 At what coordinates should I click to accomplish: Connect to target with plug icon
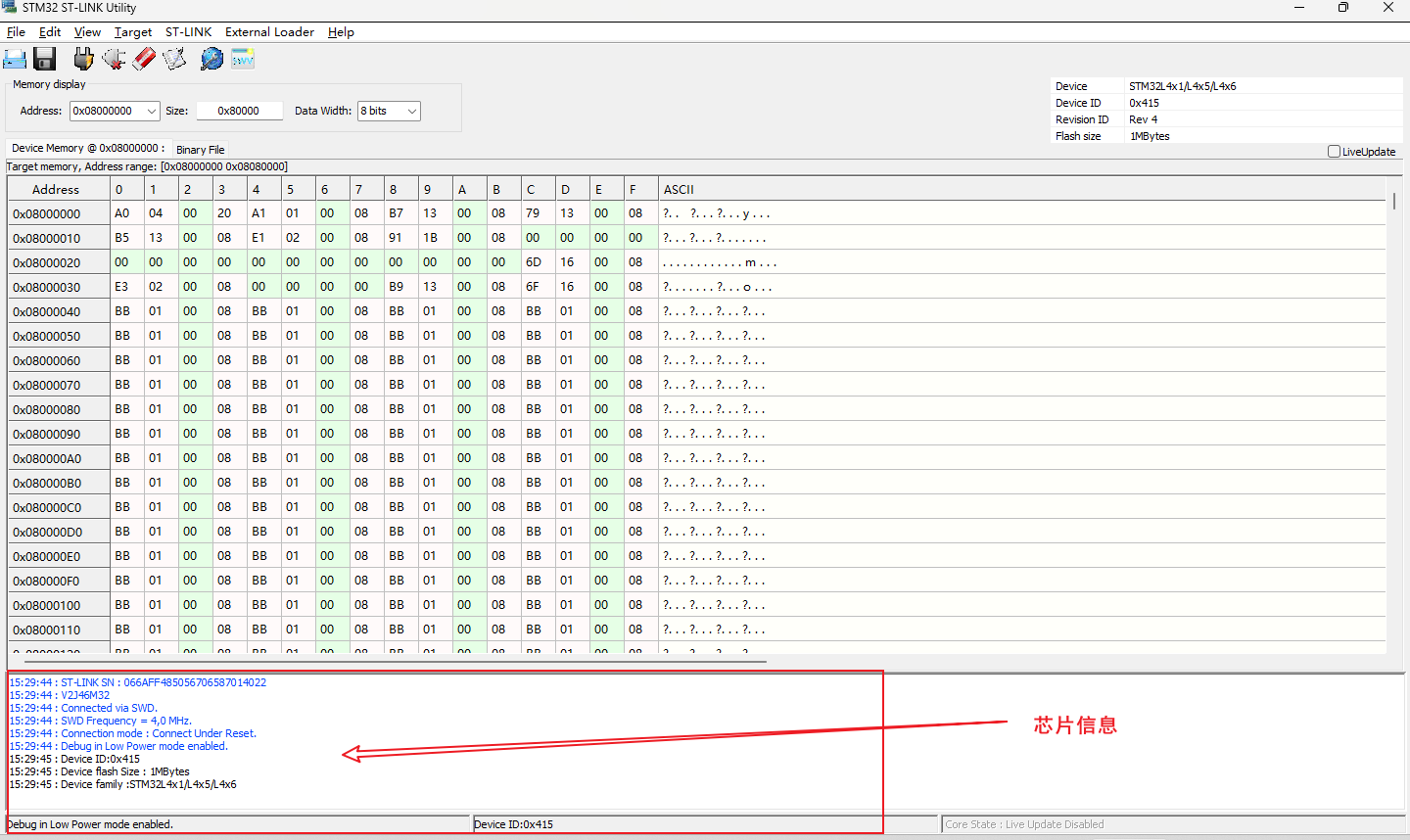[x=83, y=60]
